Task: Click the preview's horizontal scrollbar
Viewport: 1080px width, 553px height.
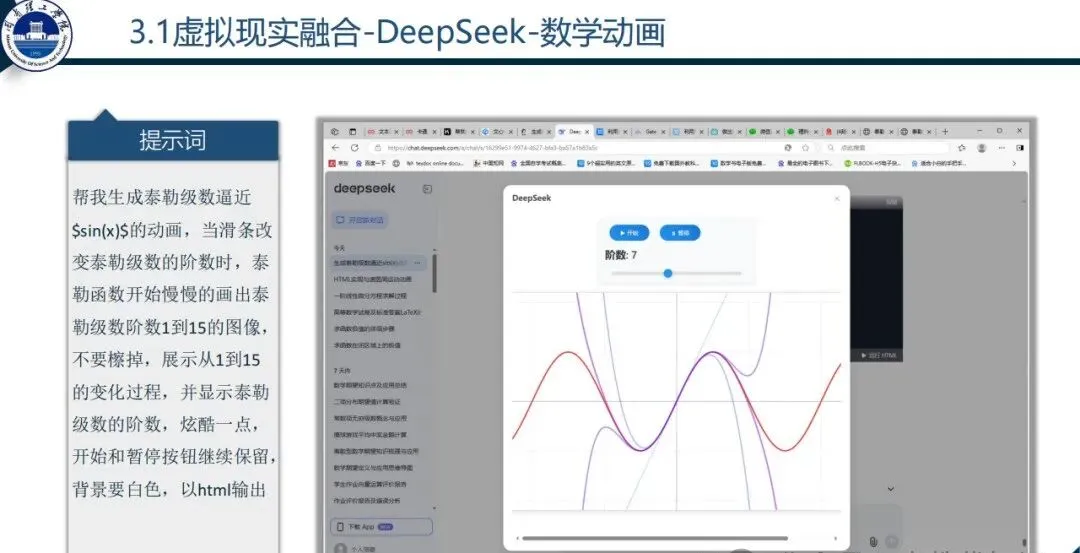Action: [654, 538]
